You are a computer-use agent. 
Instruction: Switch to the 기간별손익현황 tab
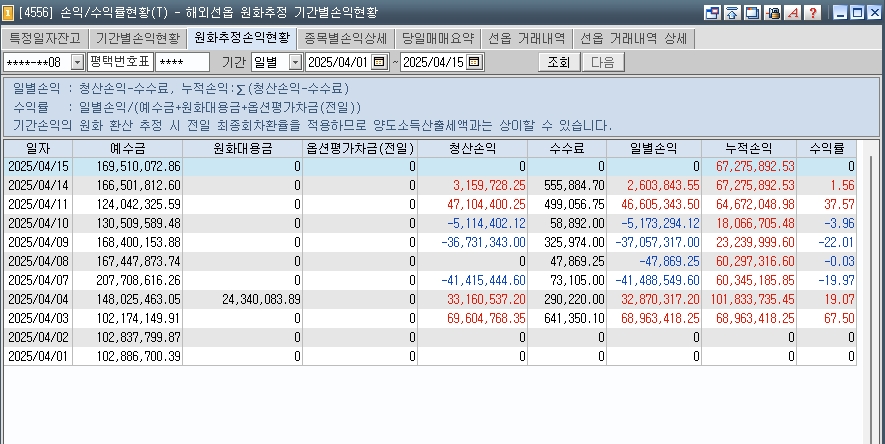(137, 38)
